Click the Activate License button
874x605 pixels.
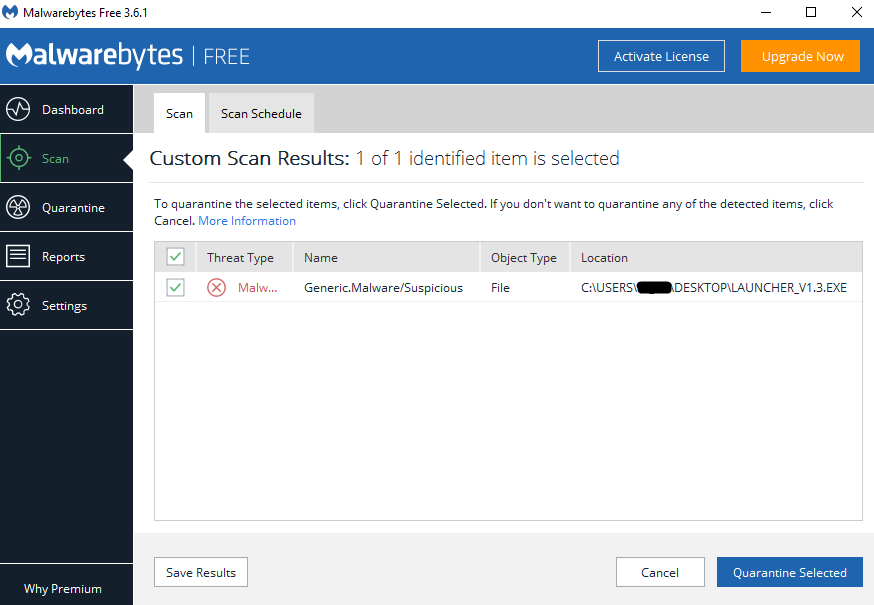point(661,56)
